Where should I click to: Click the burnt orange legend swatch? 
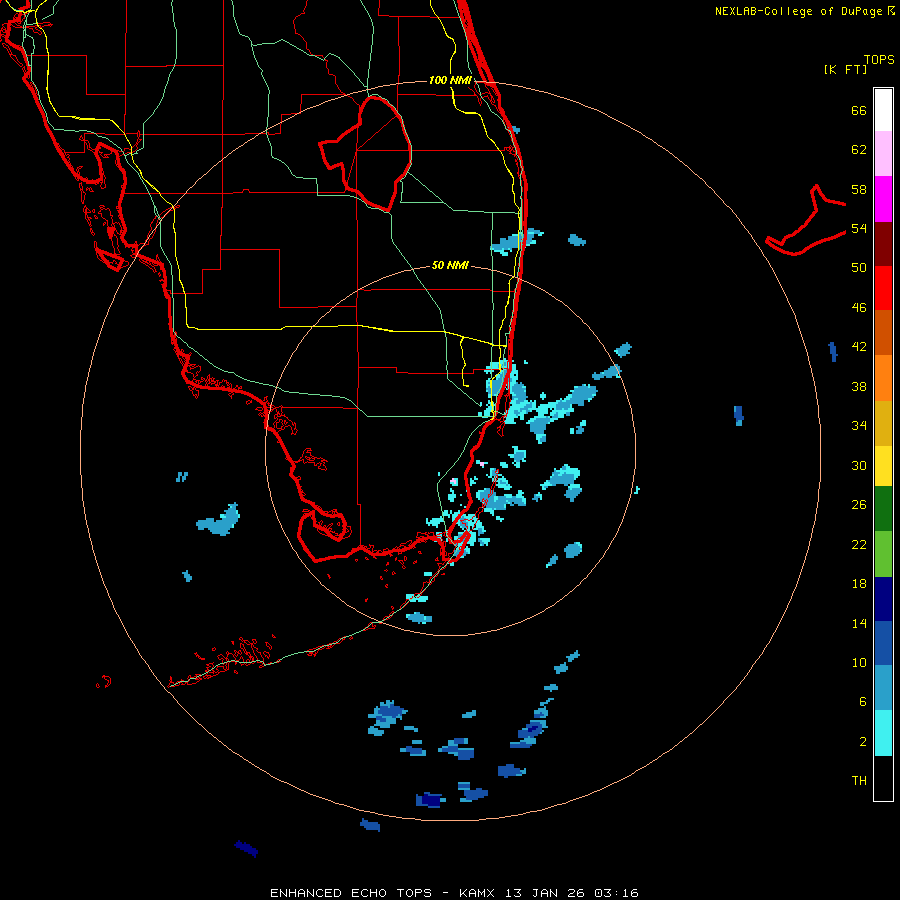pos(883,333)
